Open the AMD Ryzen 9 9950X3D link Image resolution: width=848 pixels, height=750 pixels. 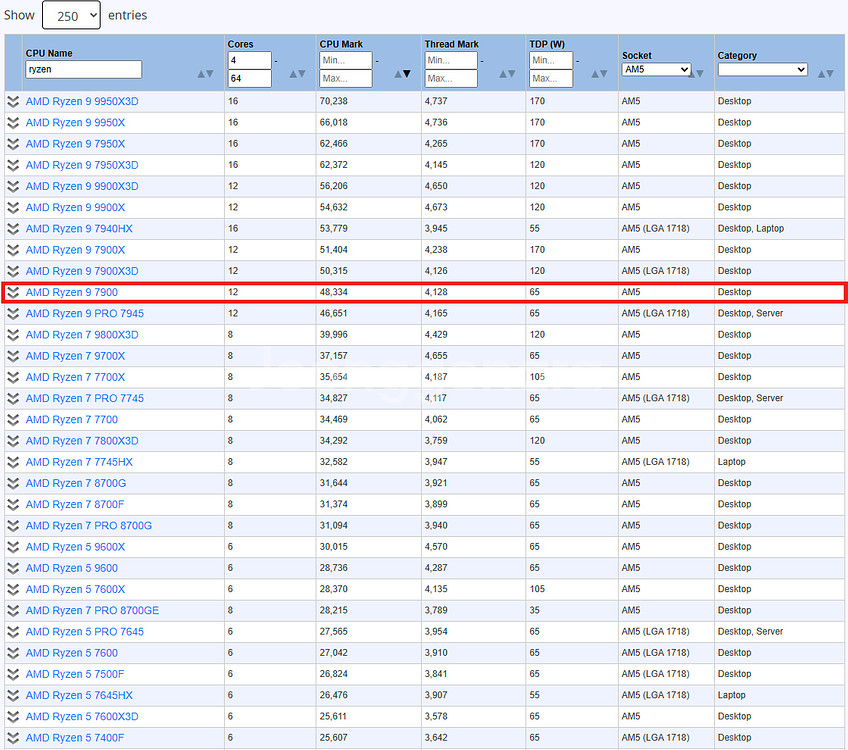click(x=82, y=102)
